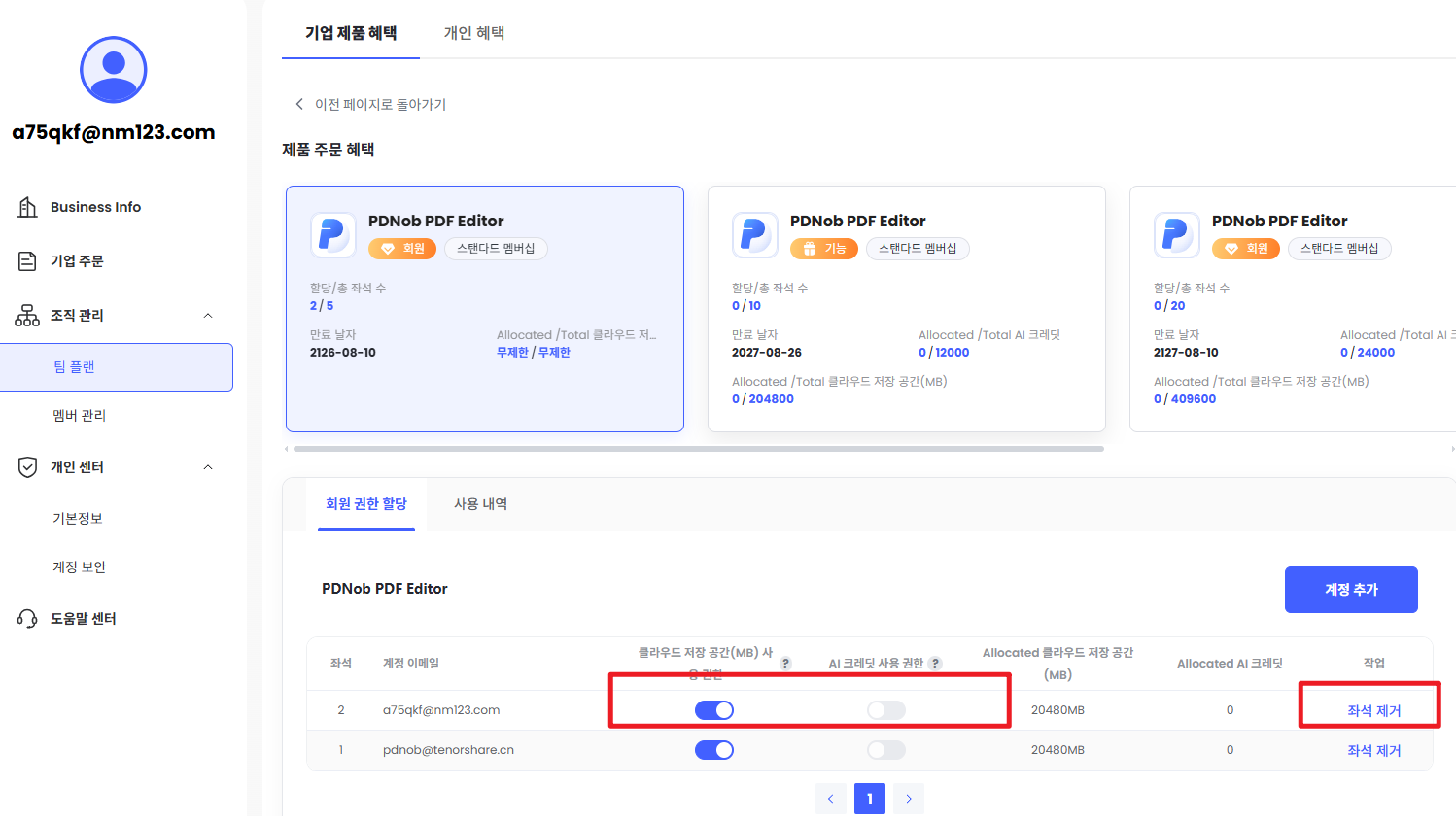The width and height of the screenshot is (1456, 822).
Task: Collapse the 조직 관리 menu chevron
Action: (x=208, y=315)
